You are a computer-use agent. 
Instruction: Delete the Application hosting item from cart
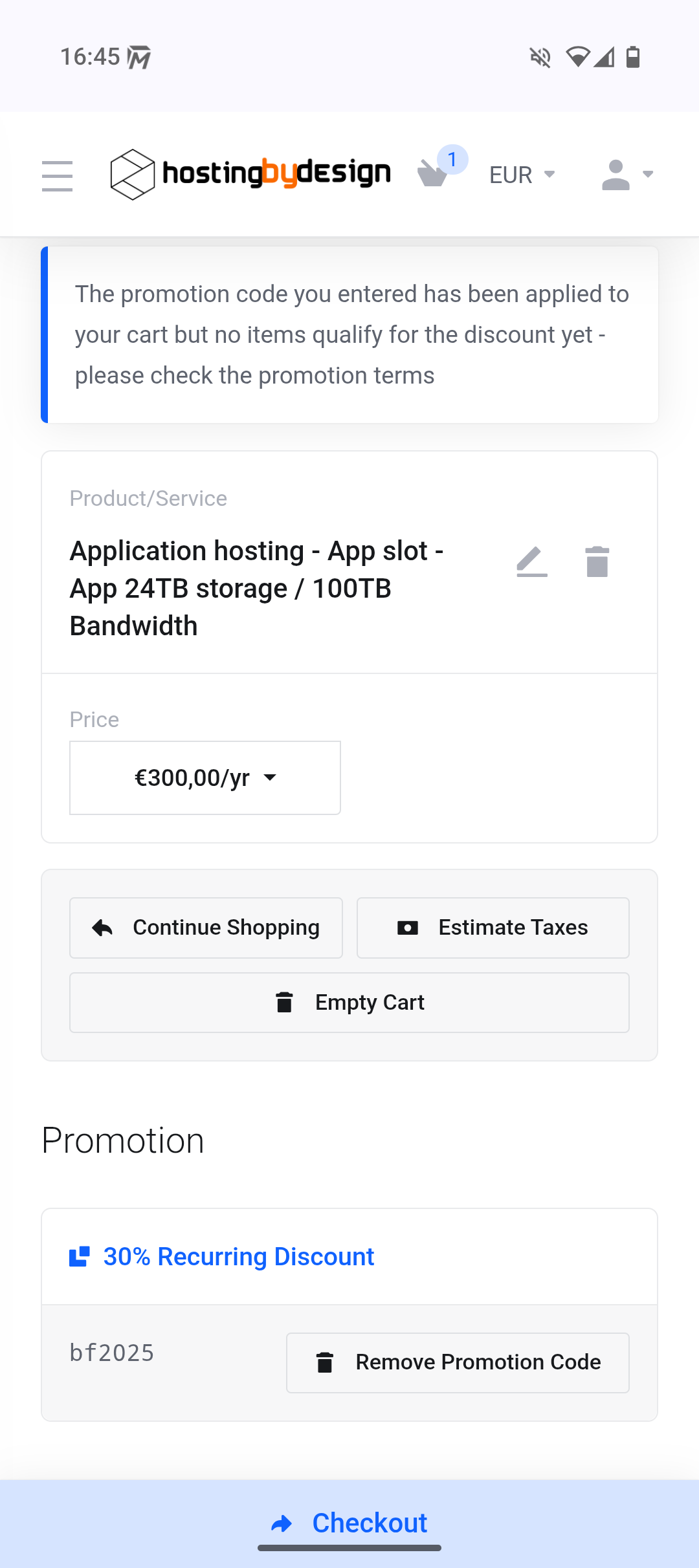[597, 561]
